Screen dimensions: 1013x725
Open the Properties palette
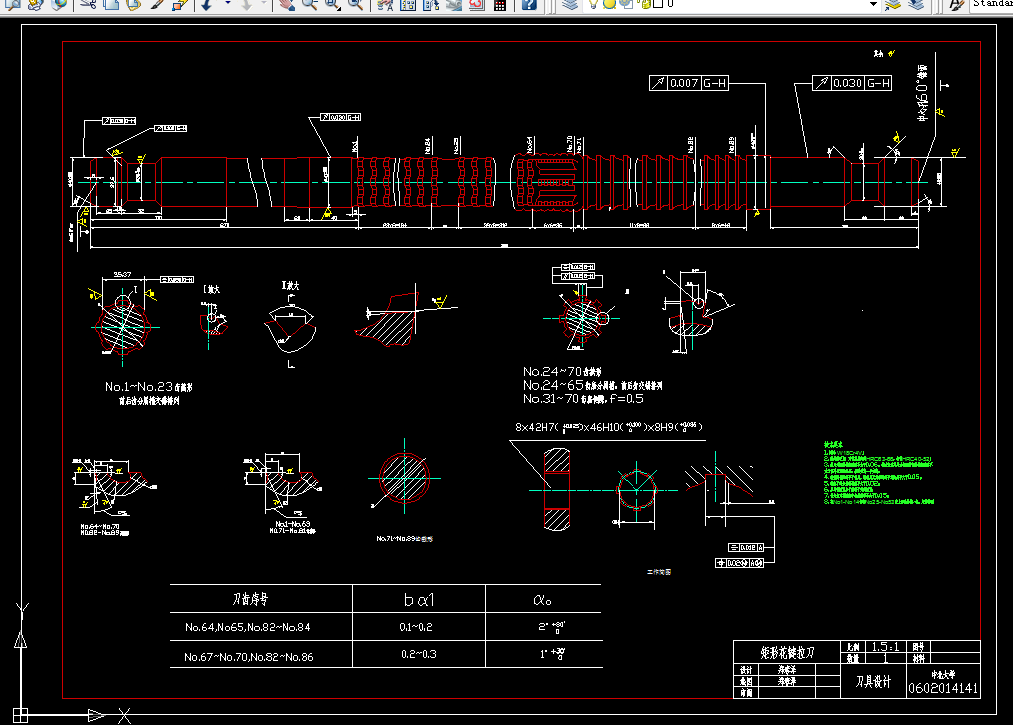click(x=385, y=4)
